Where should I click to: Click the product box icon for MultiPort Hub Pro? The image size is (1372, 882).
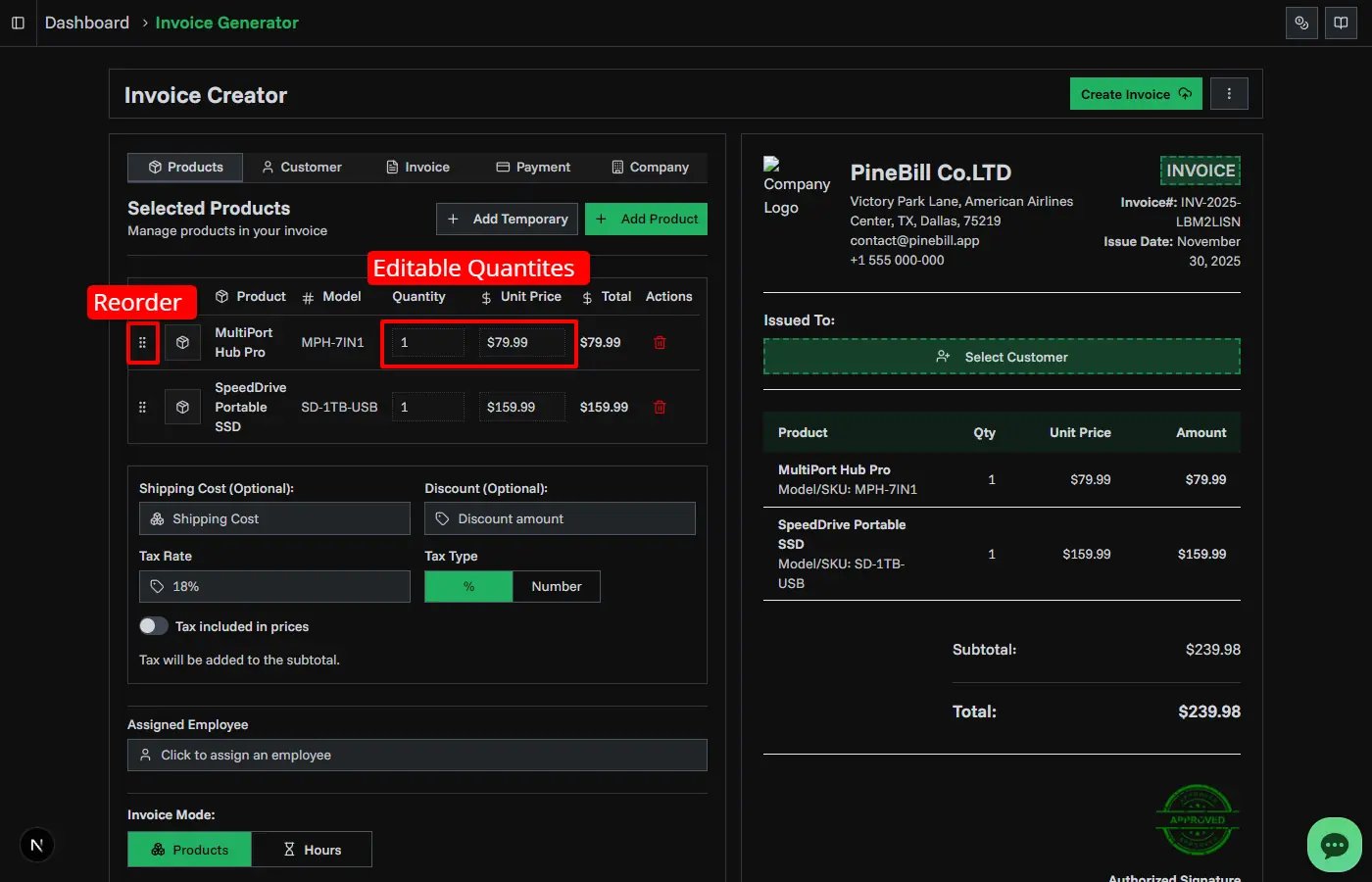point(182,342)
